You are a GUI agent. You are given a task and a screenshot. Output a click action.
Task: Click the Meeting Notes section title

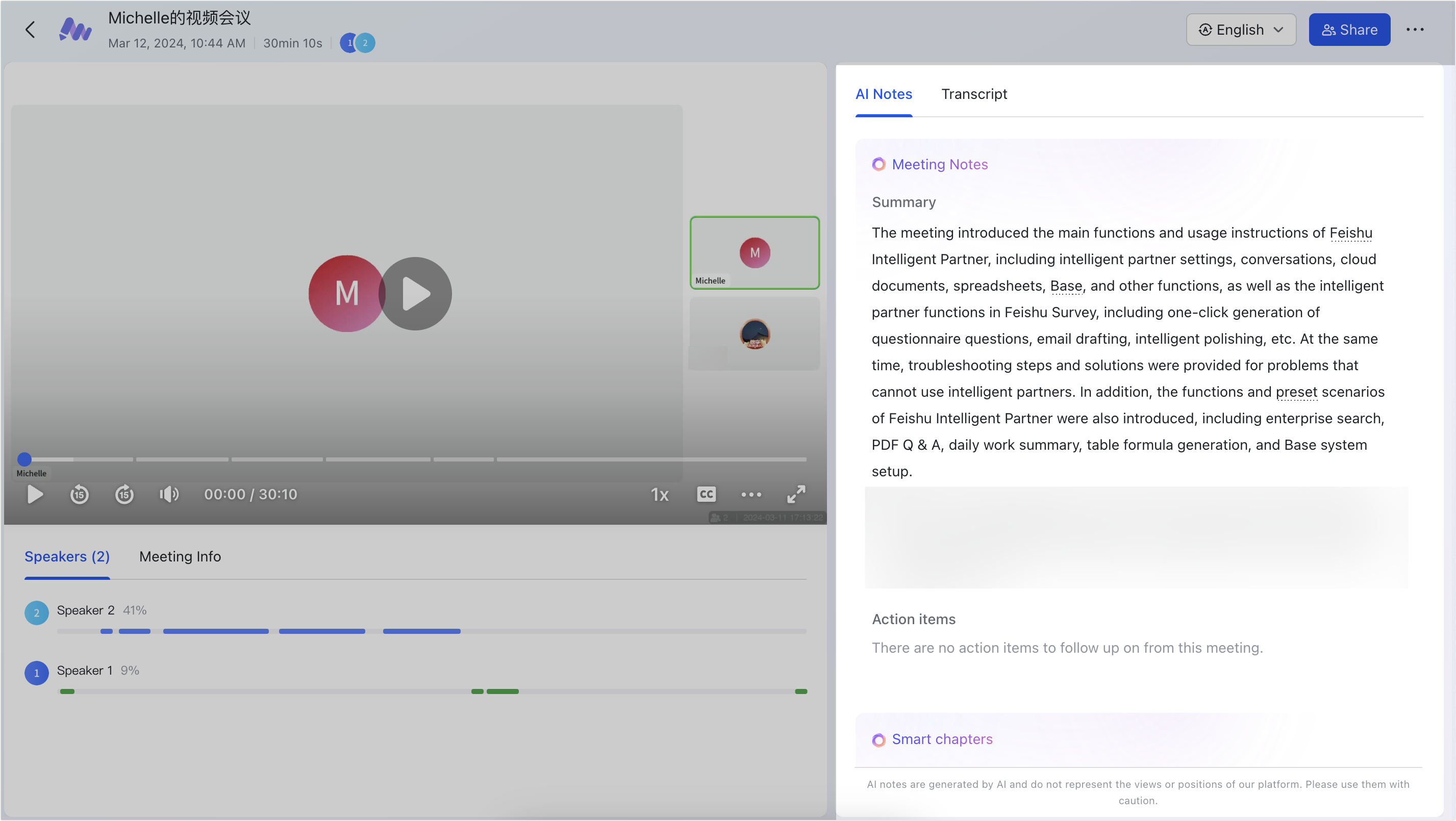939,164
